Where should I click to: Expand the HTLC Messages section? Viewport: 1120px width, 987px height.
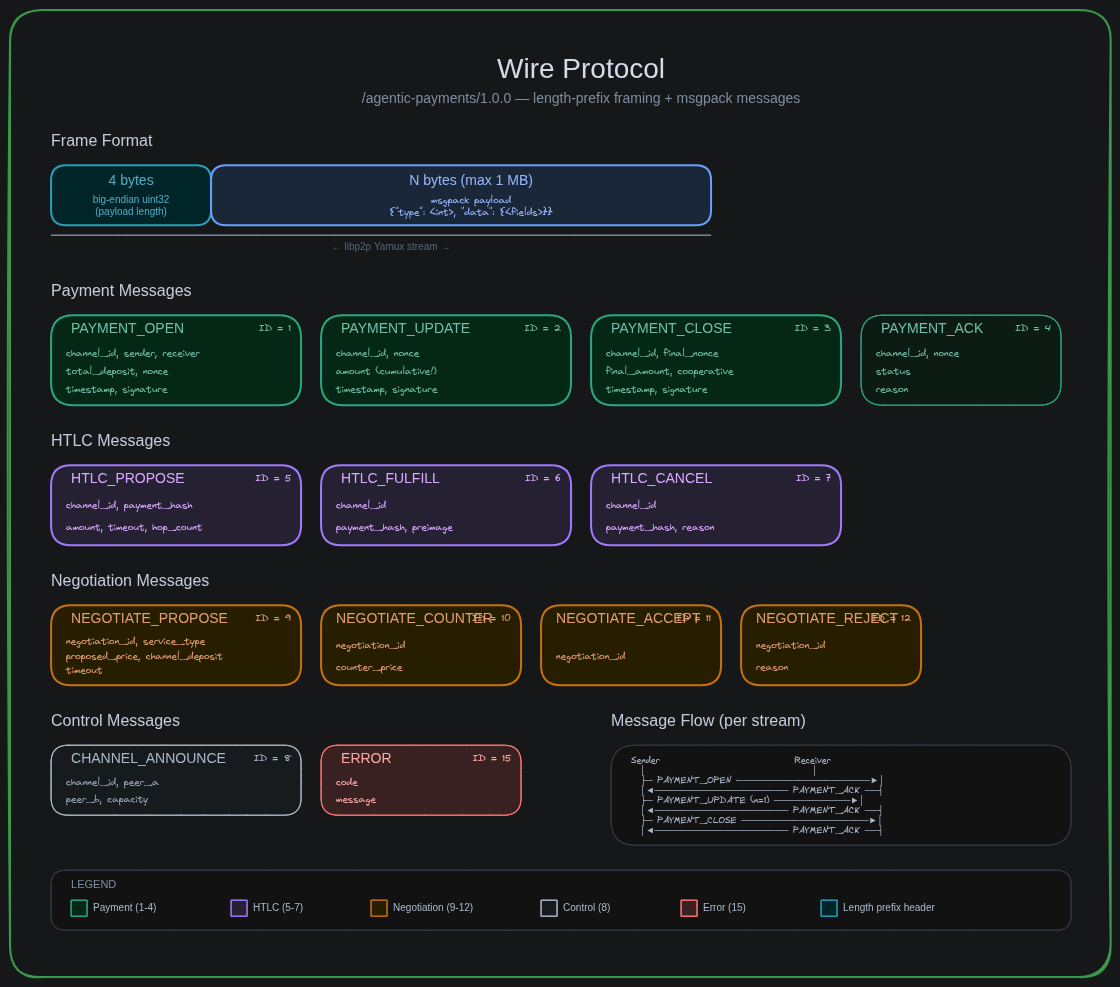pyautogui.click(x=110, y=440)
